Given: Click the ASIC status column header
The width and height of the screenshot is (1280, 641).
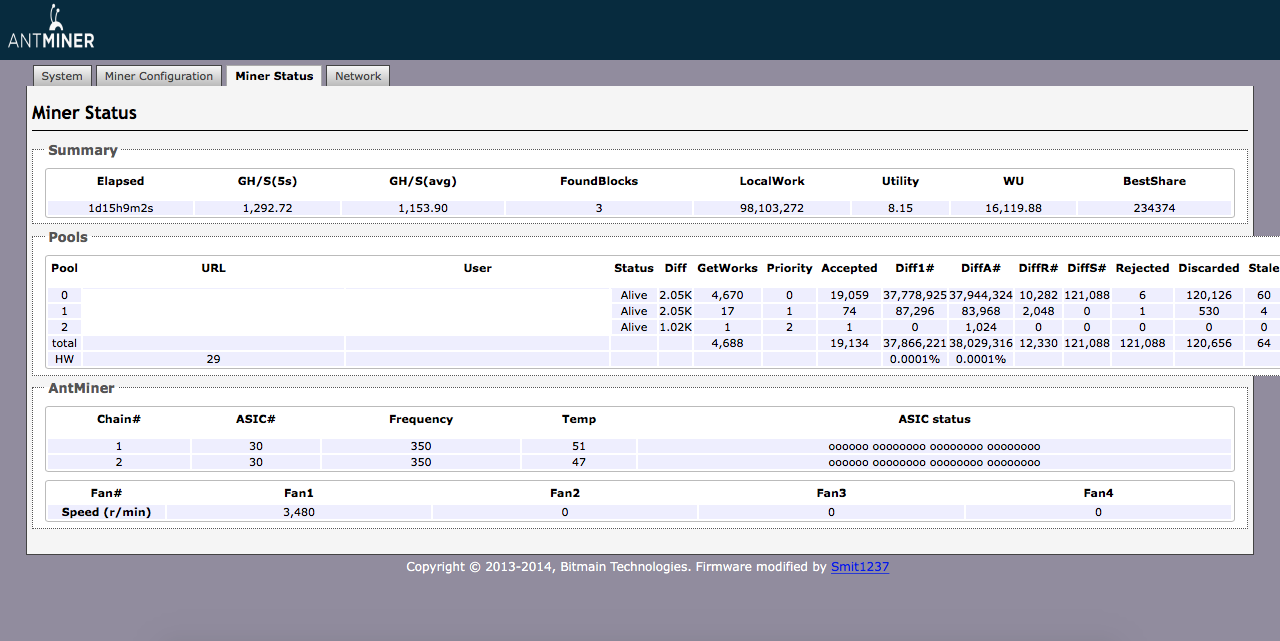Looking at the screenshot, I should coord(934,419).
